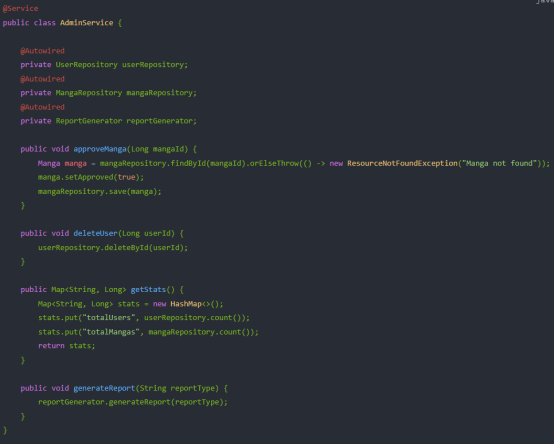Click the mangaRepository field declaration line
The image size is (554, 444).
(108, 93)
